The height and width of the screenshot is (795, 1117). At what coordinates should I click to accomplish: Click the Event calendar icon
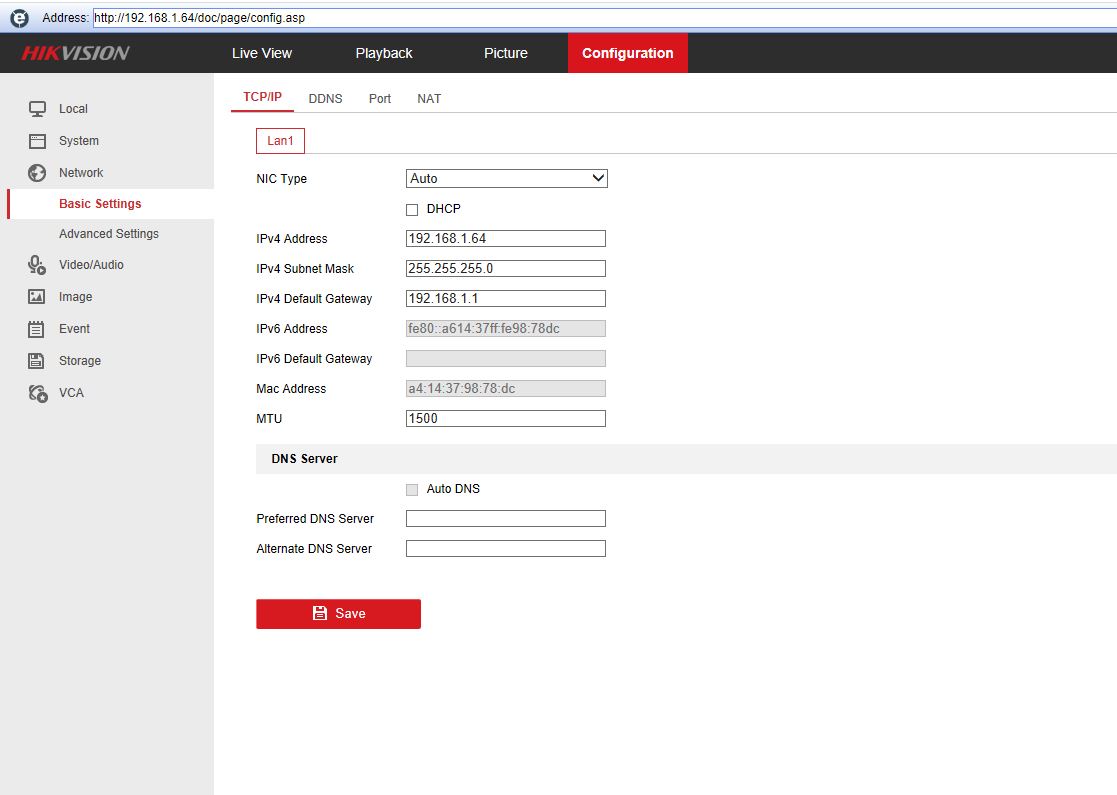(x=37, y=329)
